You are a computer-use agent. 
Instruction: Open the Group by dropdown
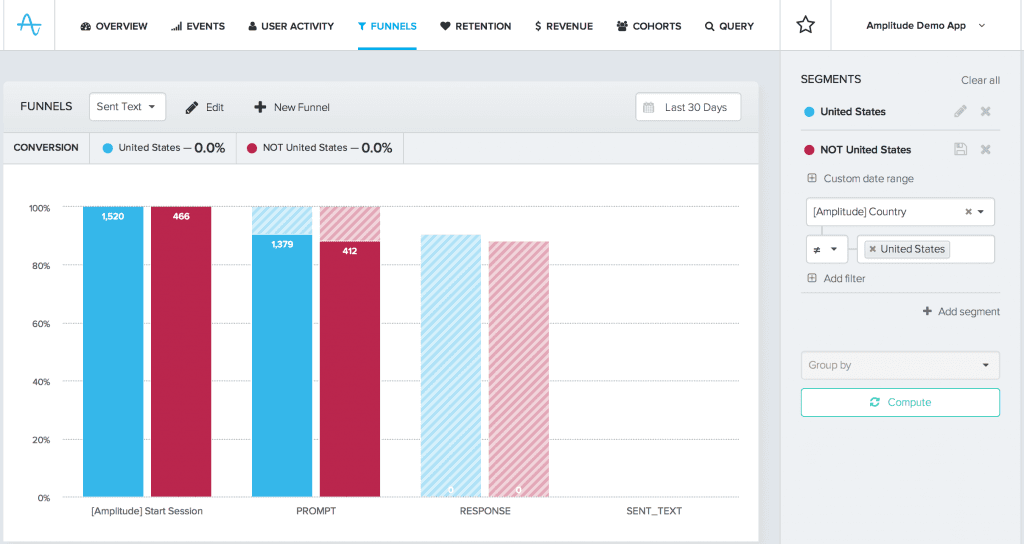point(900,365)
